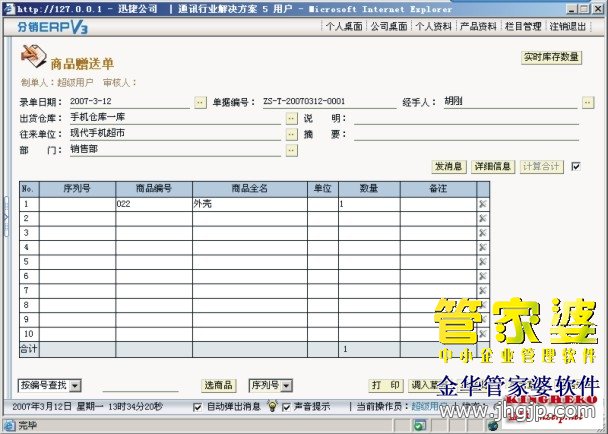Click the 单据编号 field ZS-T-20070312-0001
Screen dimensions: 608x434
tap(330, 102)
